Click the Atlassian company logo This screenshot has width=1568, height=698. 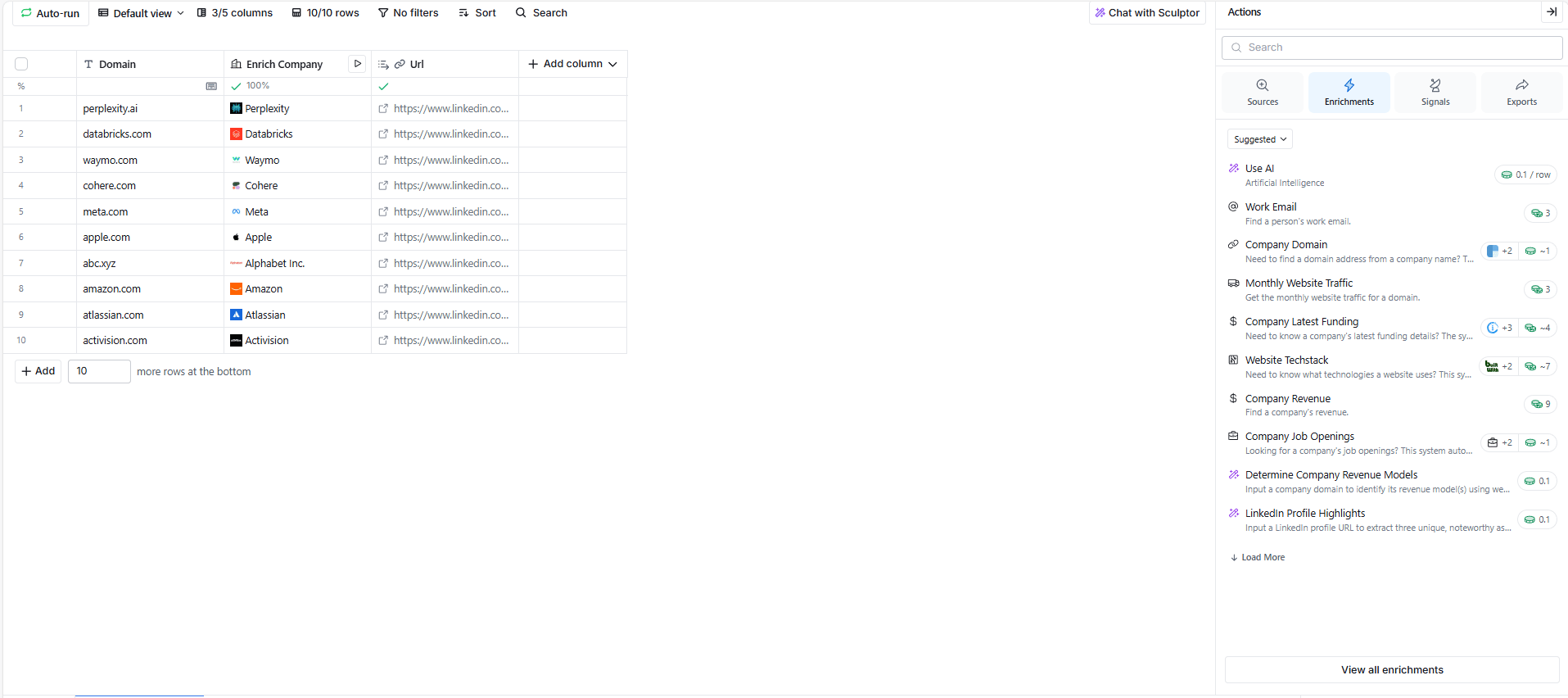click(236, 315)
